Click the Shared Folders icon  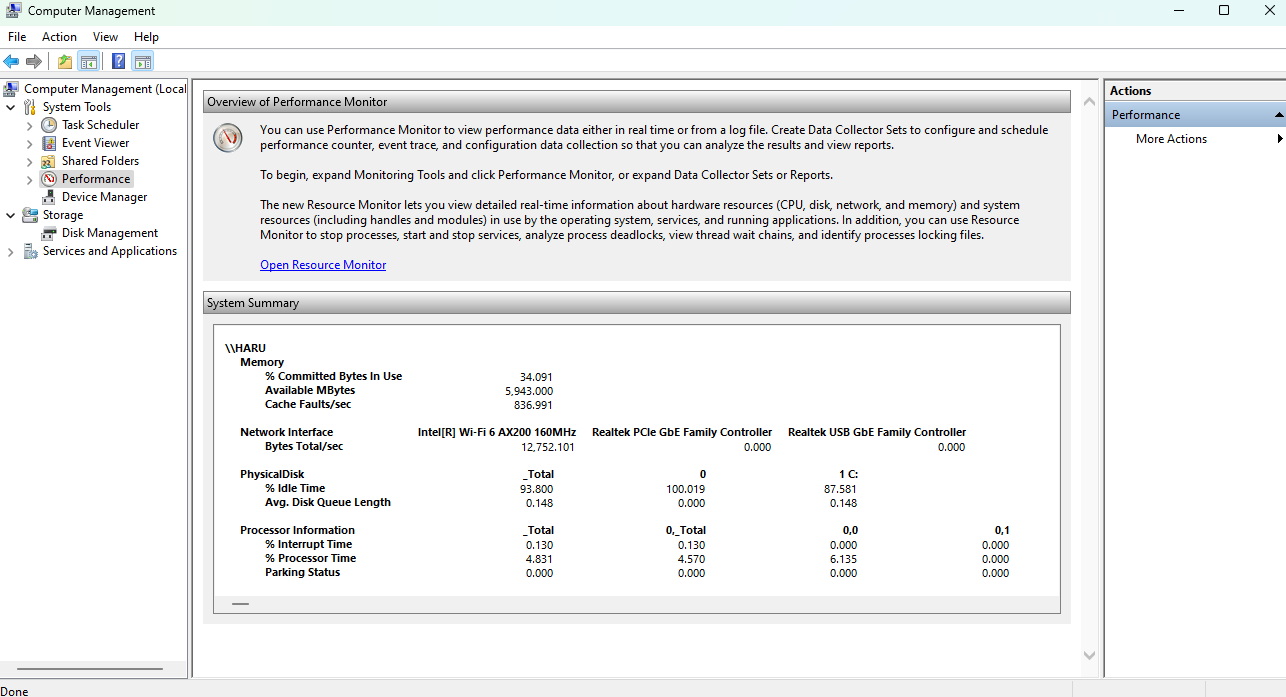49,161
